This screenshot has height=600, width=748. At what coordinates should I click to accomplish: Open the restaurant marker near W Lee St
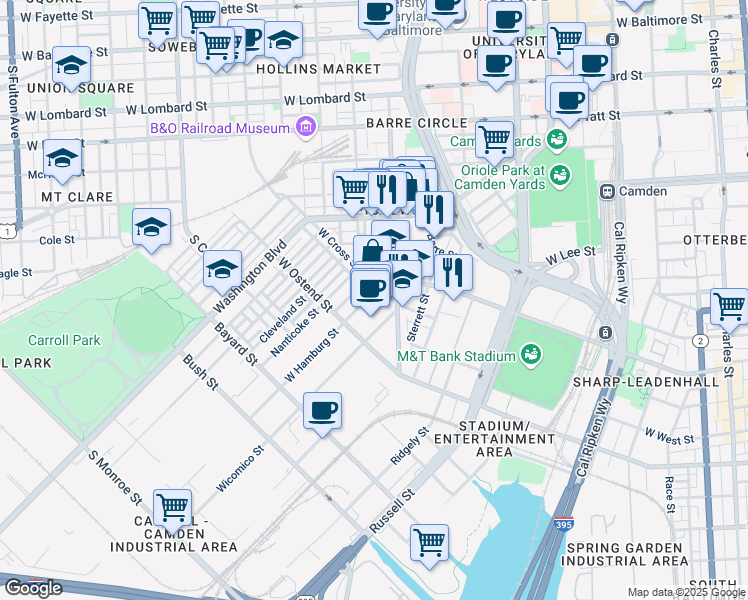[453, 274]
